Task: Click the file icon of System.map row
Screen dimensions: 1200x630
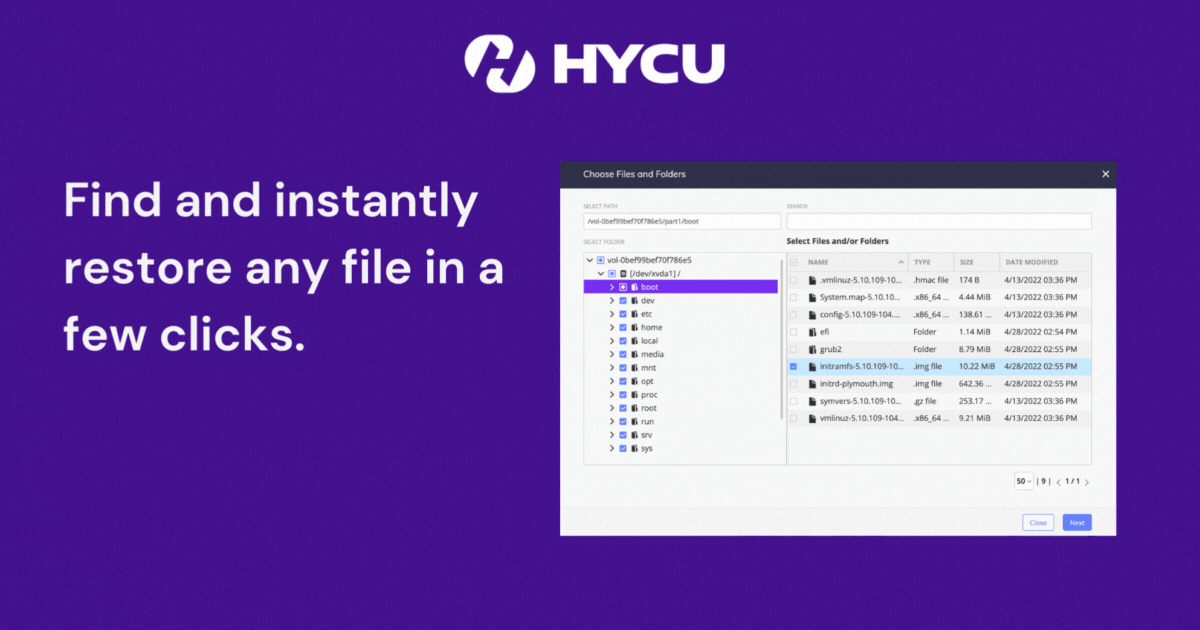Action: (812, 297)
